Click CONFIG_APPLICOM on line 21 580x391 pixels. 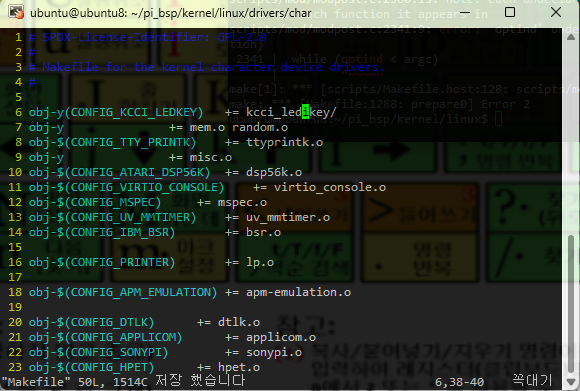(123, 337)
